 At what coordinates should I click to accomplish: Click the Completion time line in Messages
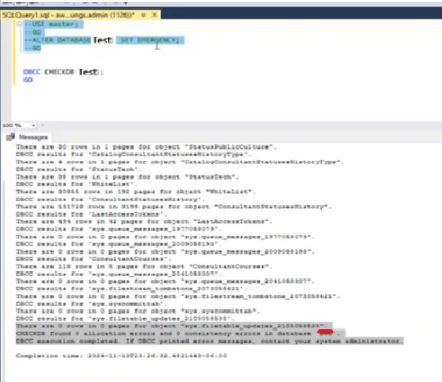[x=121, y=356]
